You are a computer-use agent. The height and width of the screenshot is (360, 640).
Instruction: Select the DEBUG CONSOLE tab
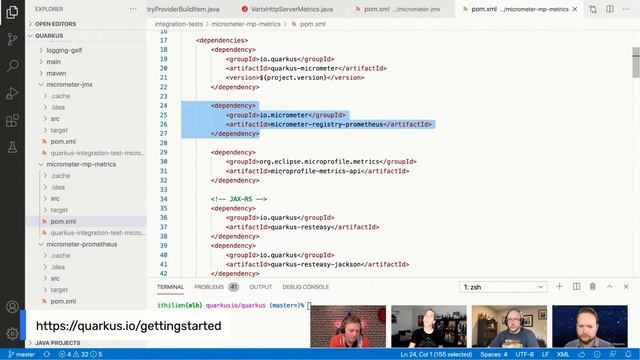(305, 287)
